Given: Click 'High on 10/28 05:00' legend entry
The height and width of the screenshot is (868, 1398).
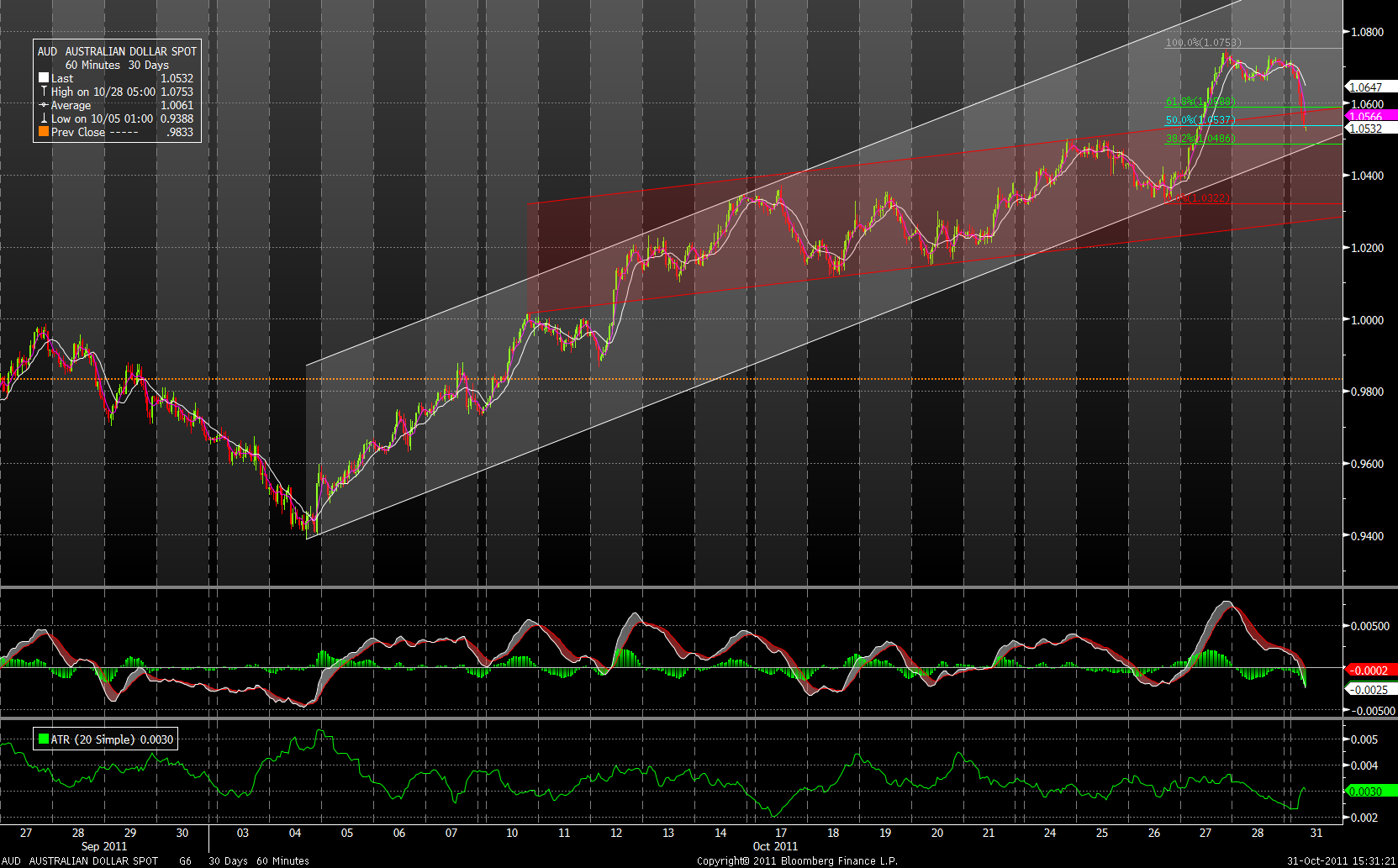Looking at the screenshot, I should point(103,92).
